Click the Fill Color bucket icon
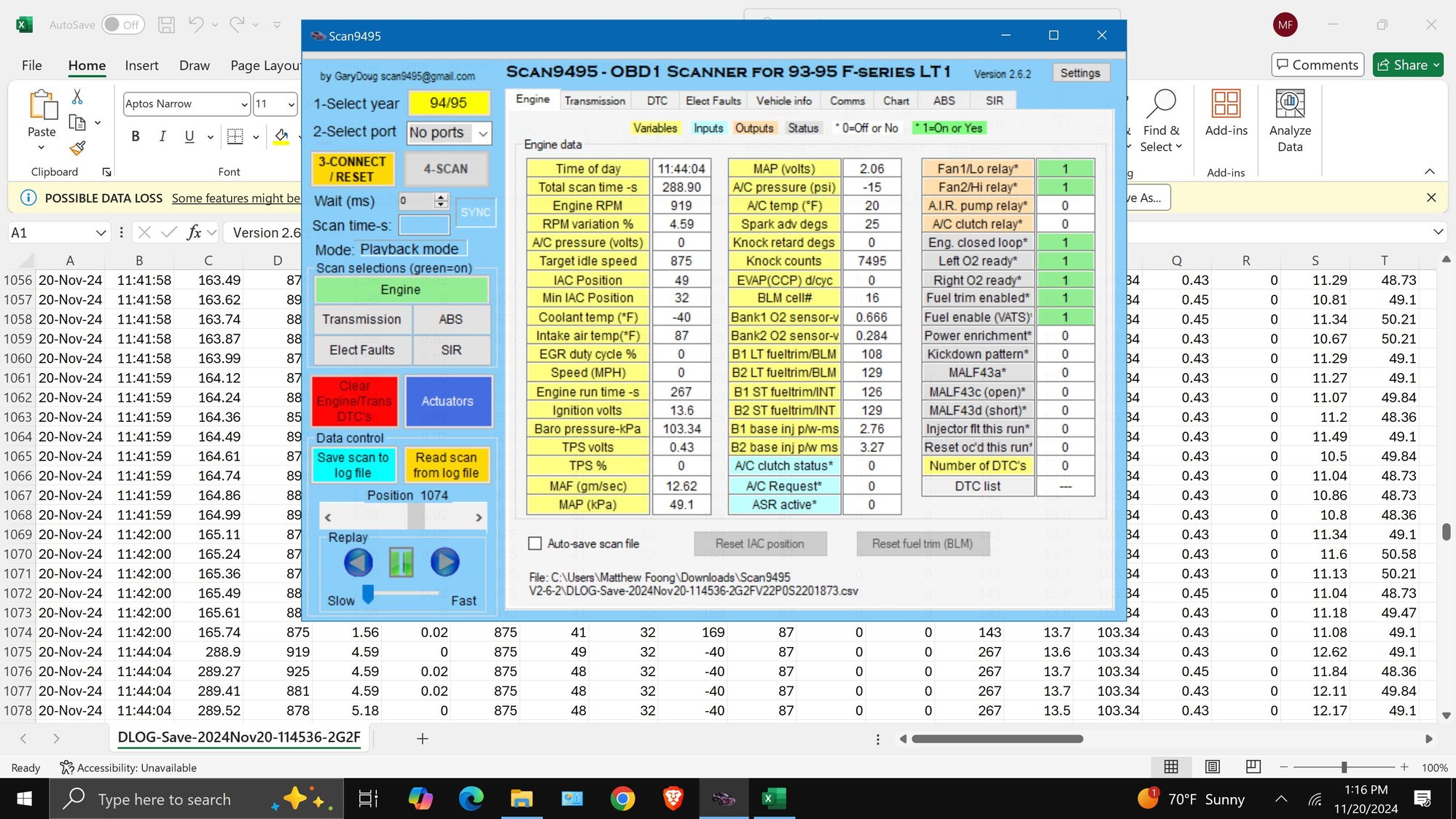 click(x=281, y=136)
